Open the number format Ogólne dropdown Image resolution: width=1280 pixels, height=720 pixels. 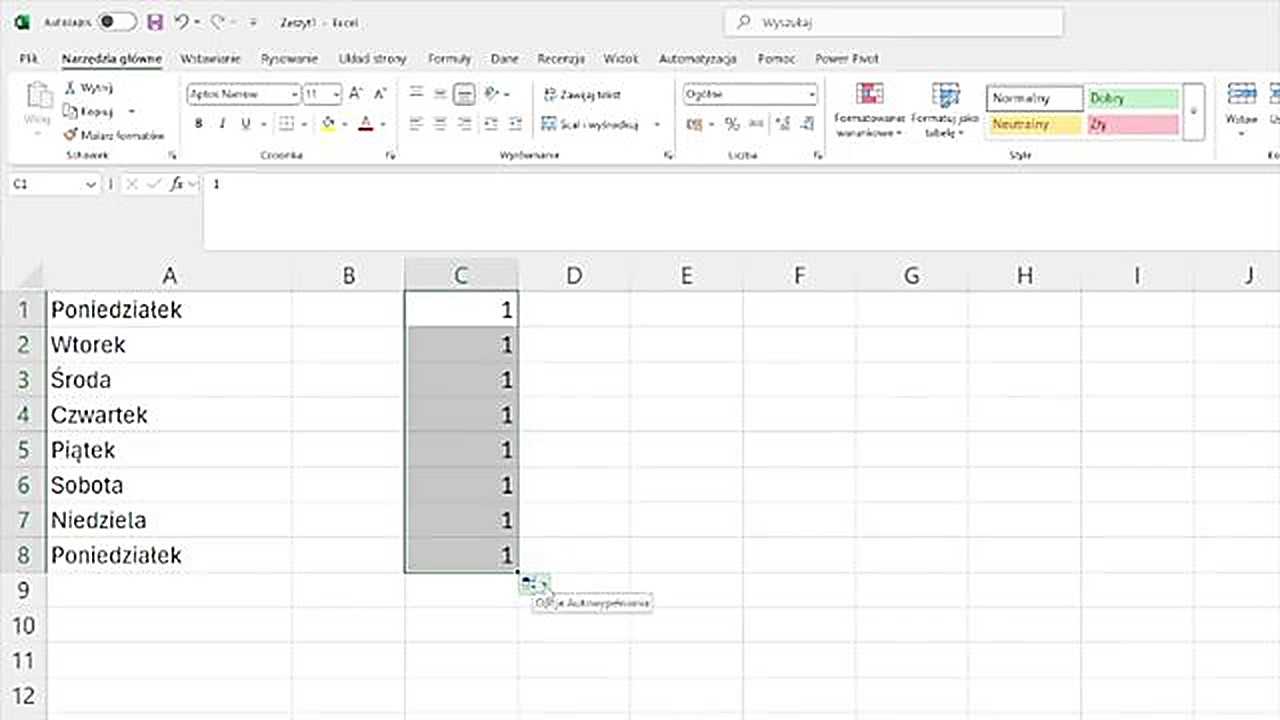[x=811, y=94]
